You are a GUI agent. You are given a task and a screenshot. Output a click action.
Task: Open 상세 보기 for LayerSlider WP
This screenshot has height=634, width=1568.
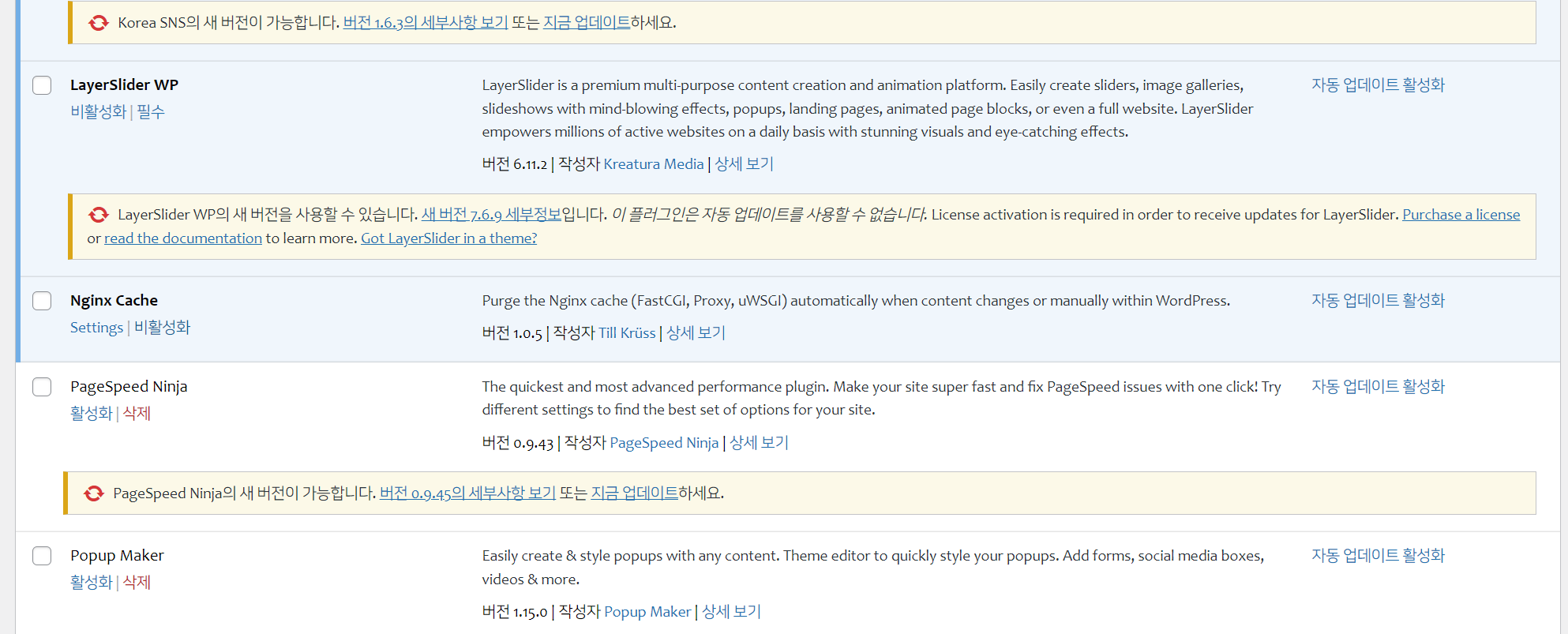pyautogui.click(x=744, y=163)
